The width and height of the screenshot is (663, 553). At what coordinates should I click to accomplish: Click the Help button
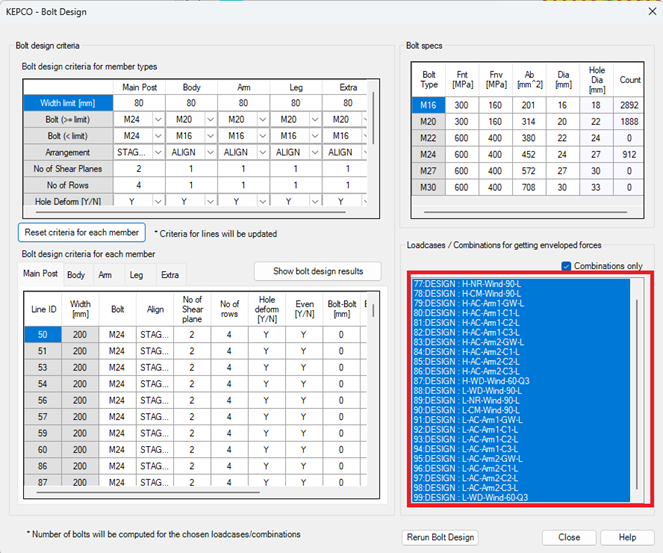click(626, 537)
